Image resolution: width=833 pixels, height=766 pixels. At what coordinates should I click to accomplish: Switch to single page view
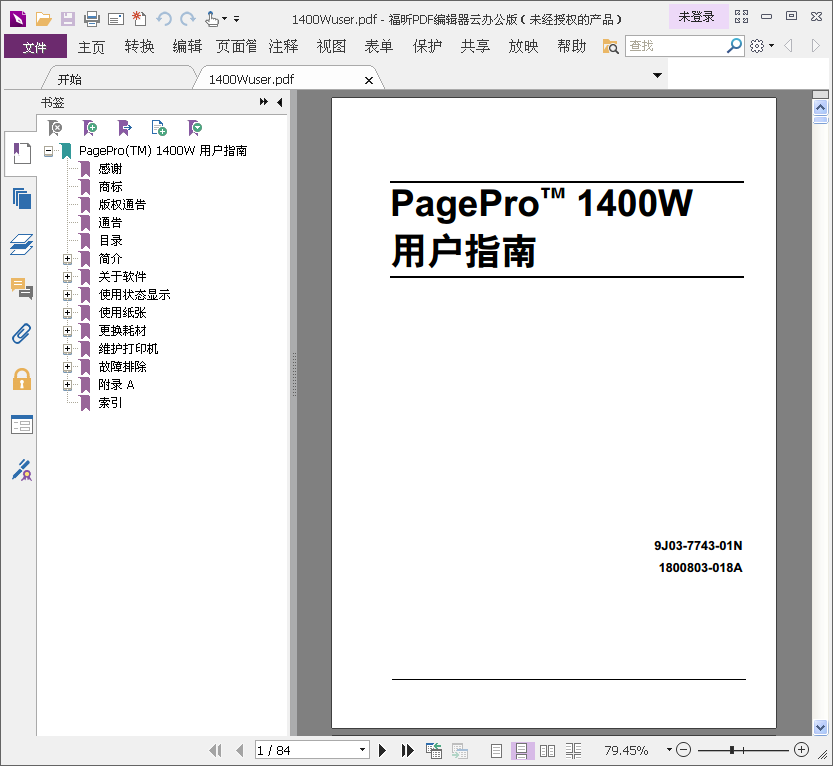click(496, 751)
